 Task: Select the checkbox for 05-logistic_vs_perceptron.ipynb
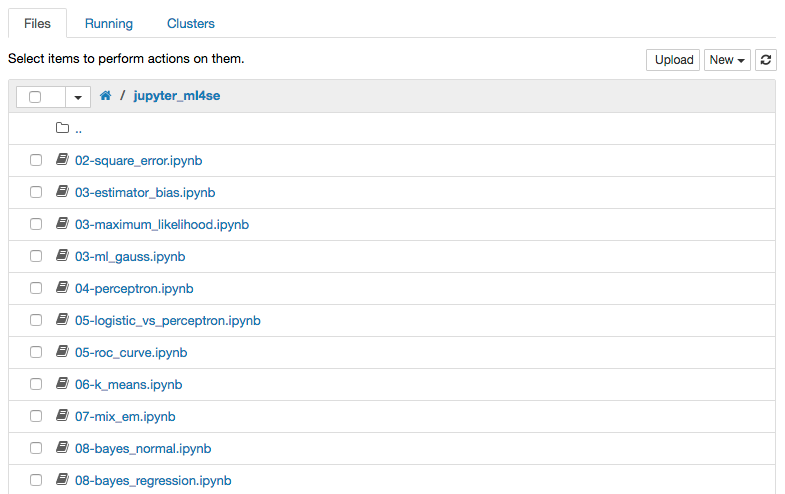pyautogui.click(x=36, y=320)
